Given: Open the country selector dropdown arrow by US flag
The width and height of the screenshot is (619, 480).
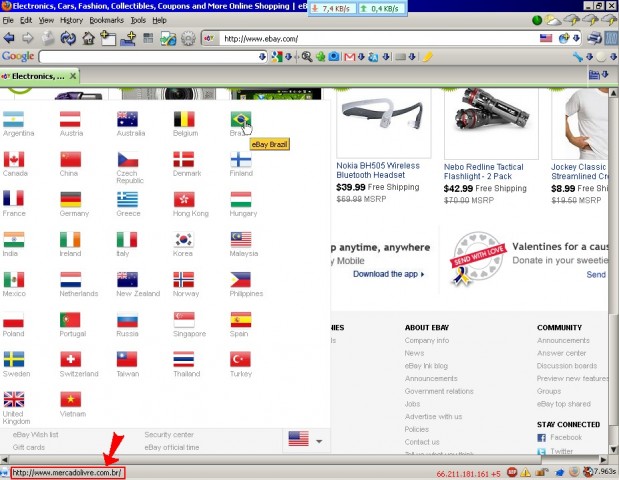Looking at the screenshot, I should click(319, 441).
